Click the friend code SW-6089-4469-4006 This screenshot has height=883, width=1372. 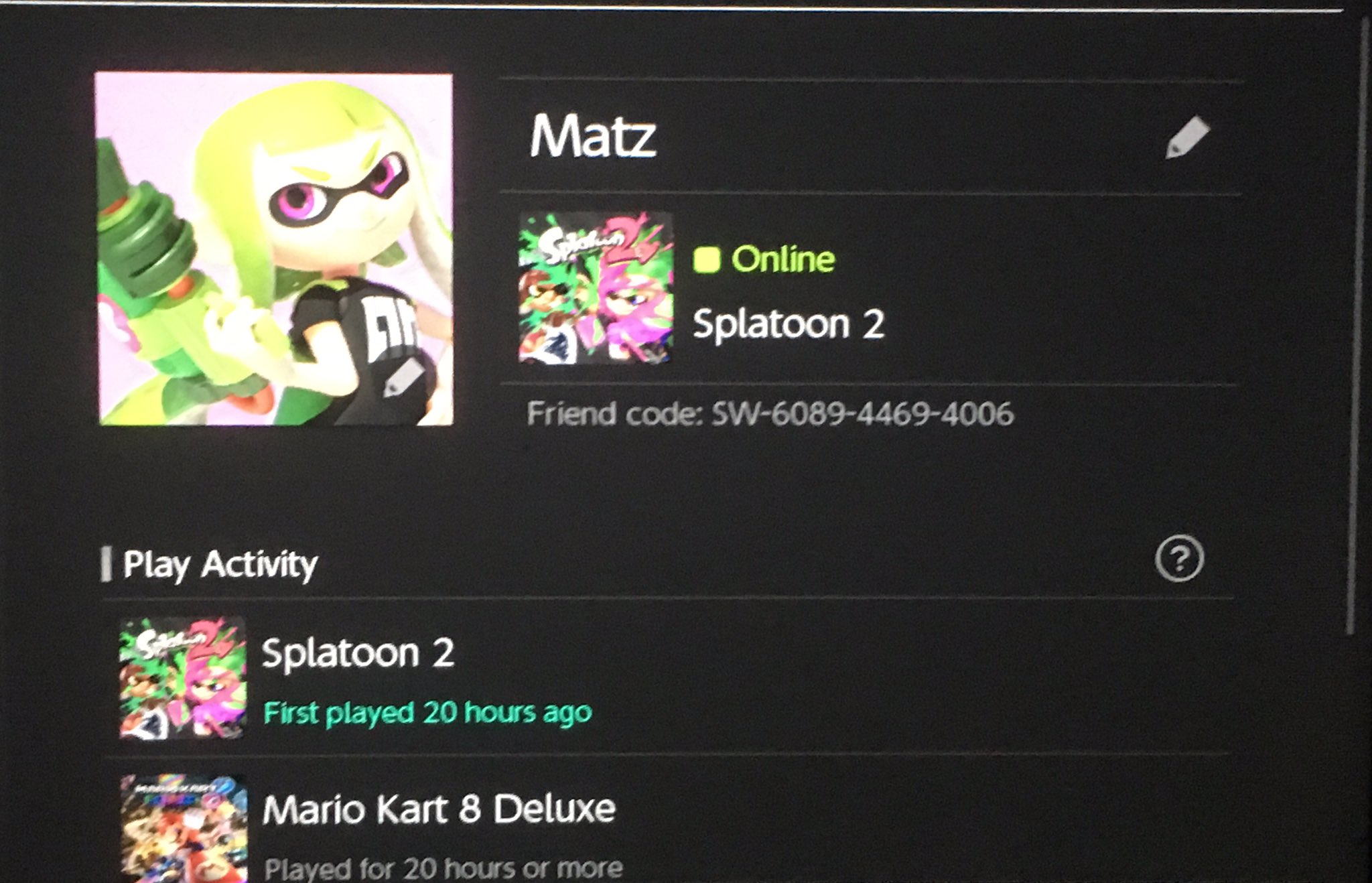[862, 413]
